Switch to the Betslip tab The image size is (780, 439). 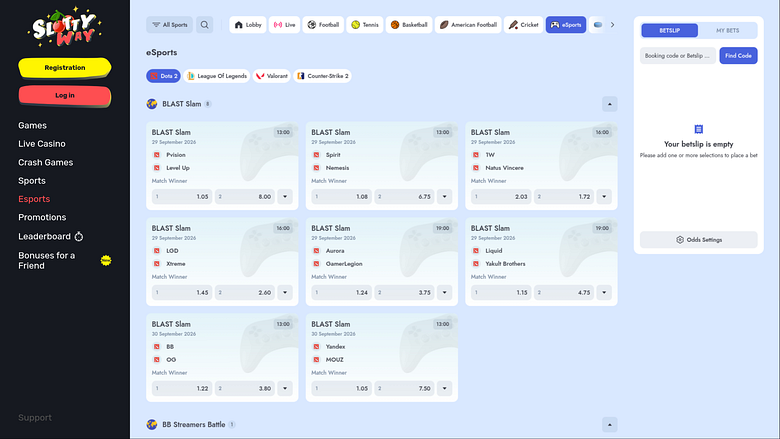(x=670, y=31)
